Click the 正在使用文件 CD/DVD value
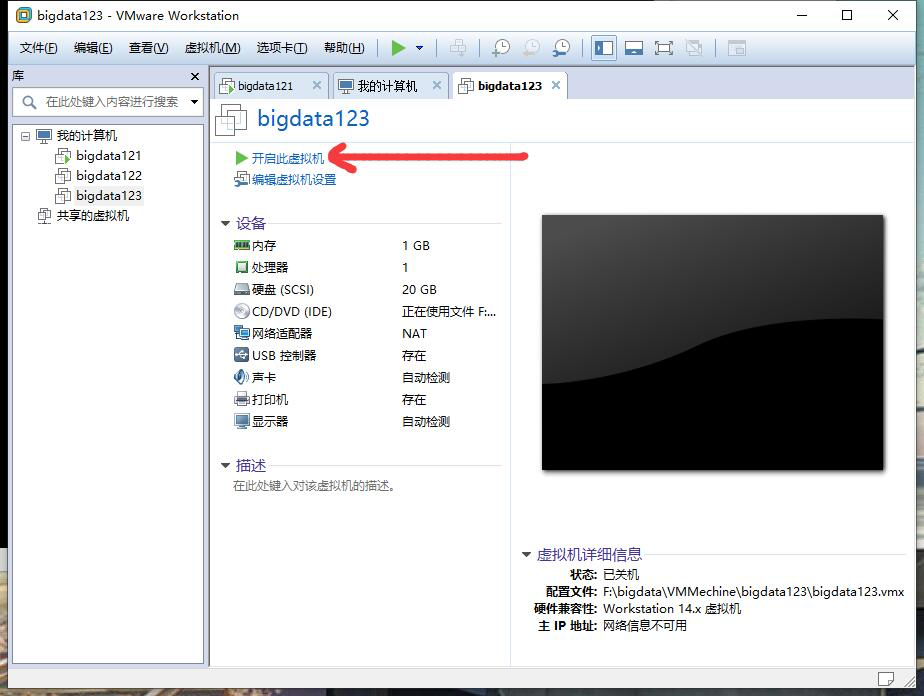 (x=448, y=312)
